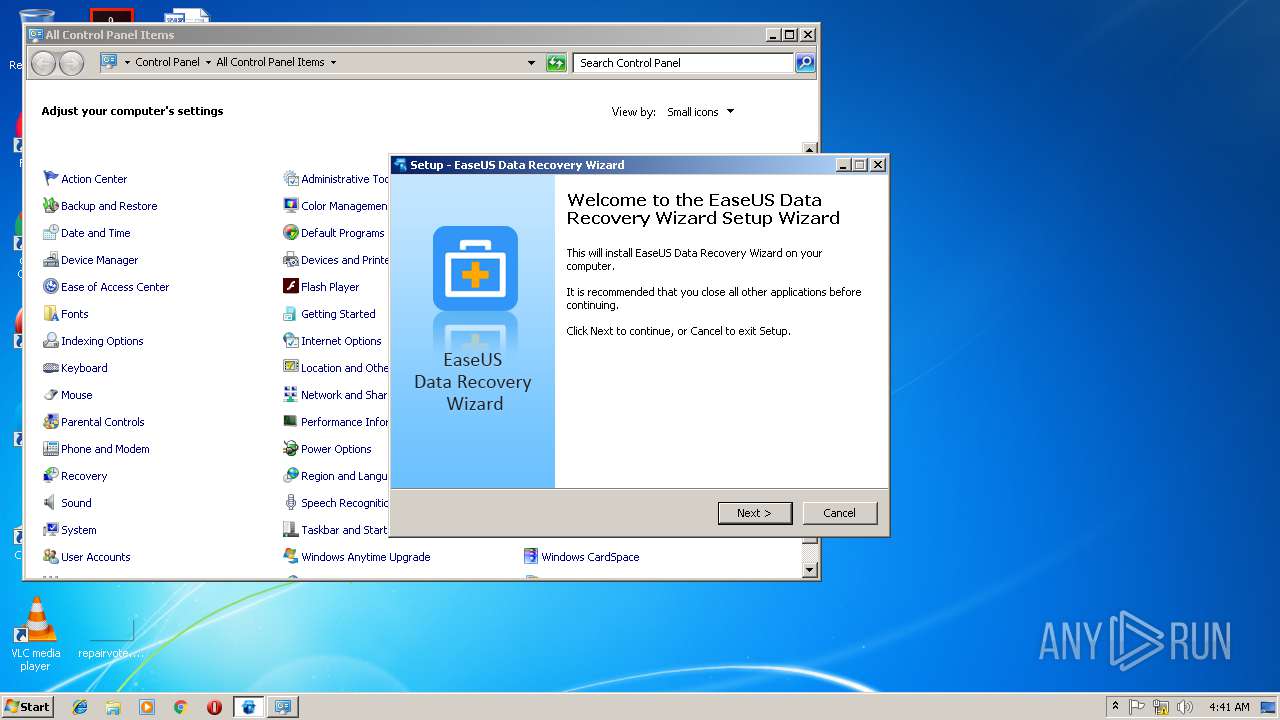Select VLC media player desktop shortcut

(x=36, y=634)
